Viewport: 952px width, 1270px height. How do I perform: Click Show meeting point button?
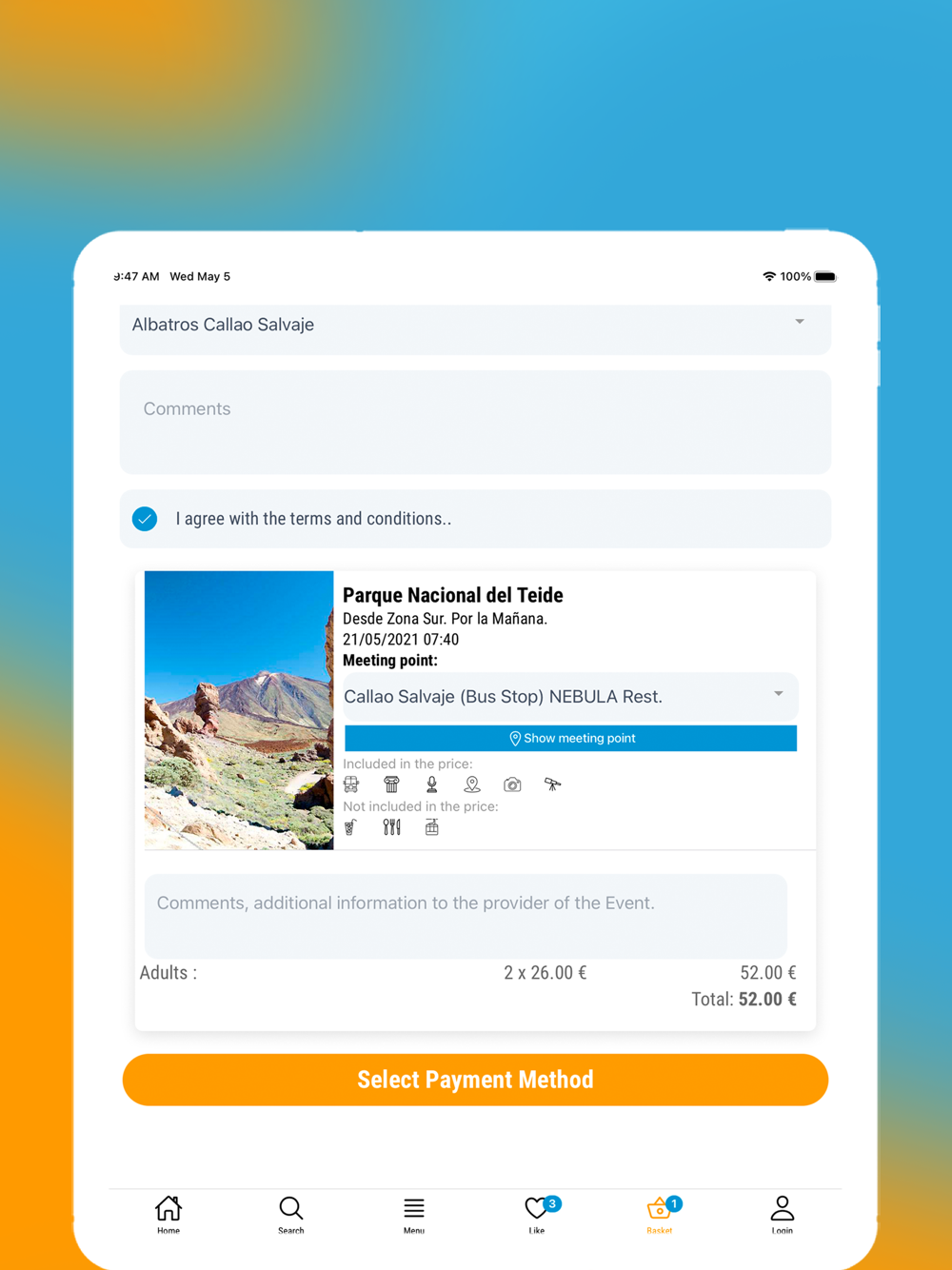[x=570, y=739]
